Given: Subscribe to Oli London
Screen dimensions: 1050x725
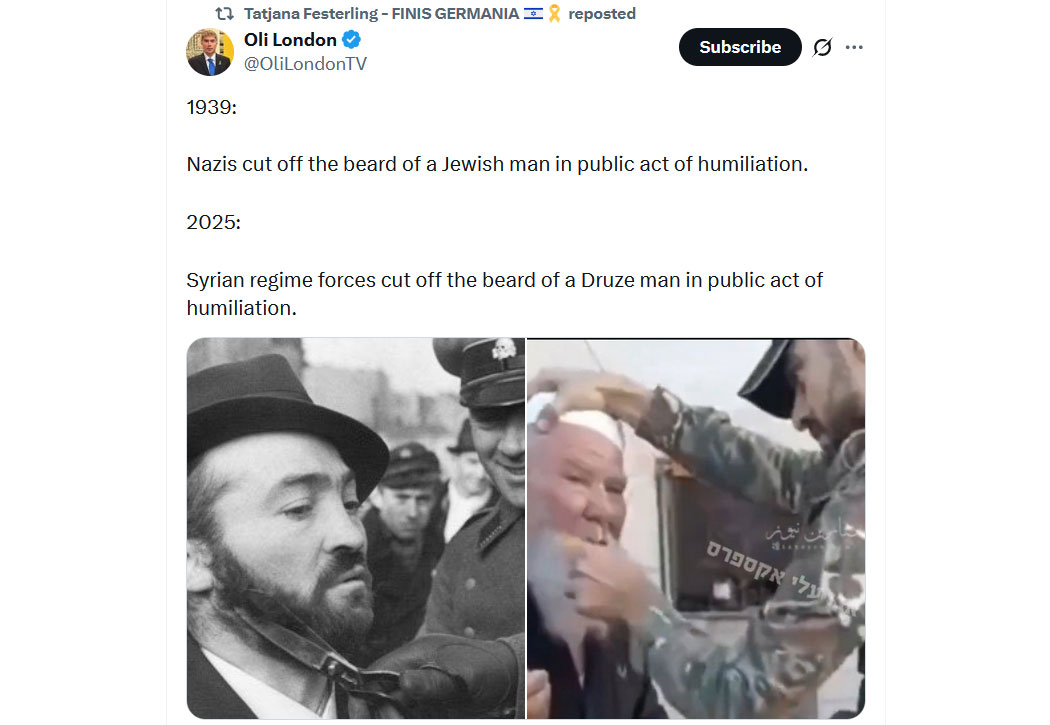Looking at the screenshot, I should (x=740, y=47).
